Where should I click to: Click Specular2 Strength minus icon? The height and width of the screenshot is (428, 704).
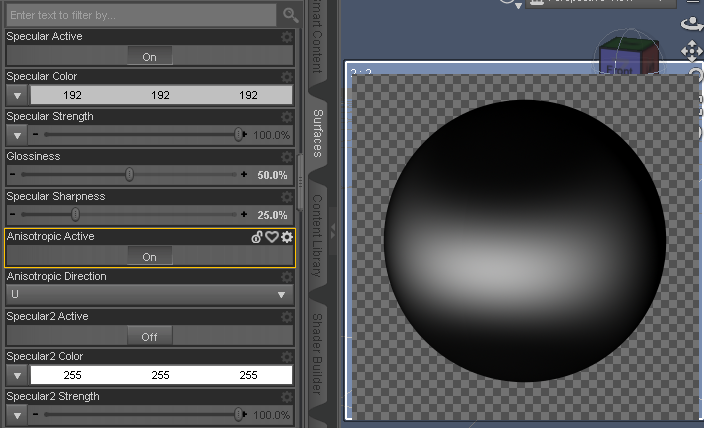35,414
